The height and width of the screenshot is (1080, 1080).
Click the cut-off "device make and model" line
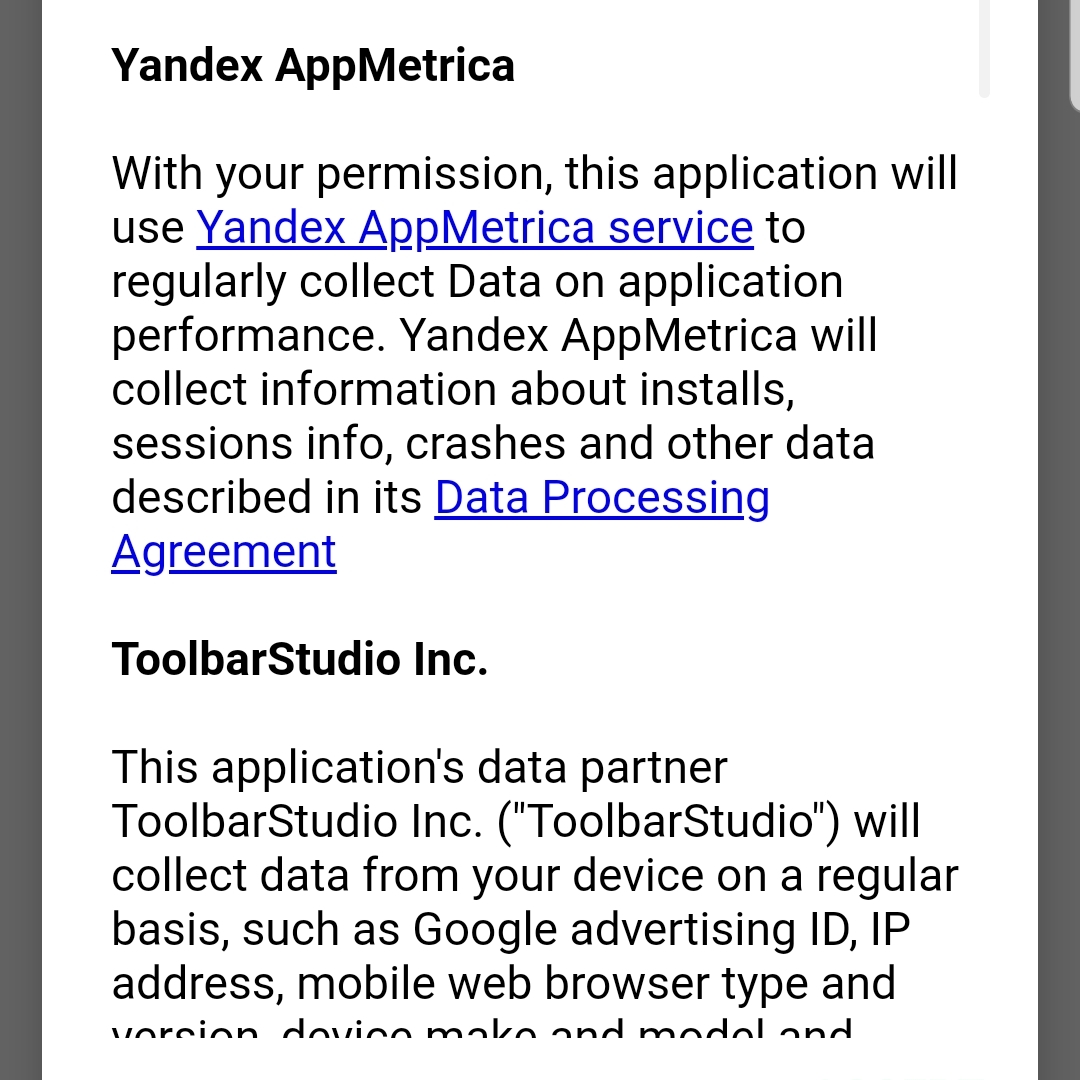pos(482,1026)
